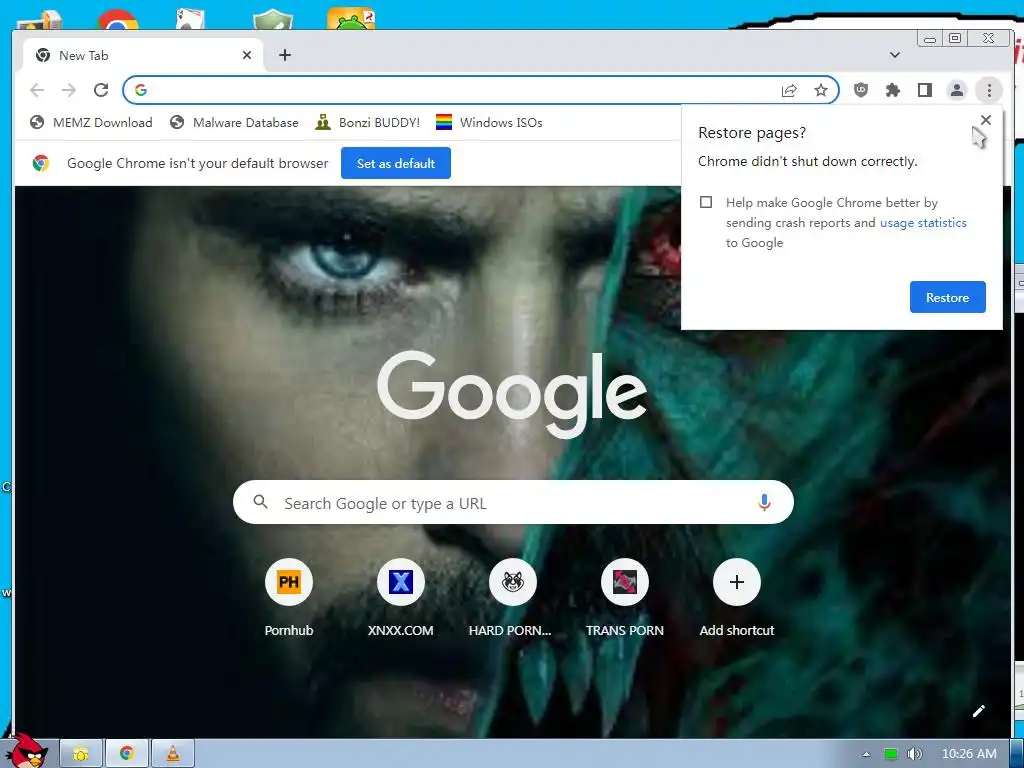
Task: Customize this page with pencil icon
Action: coord(978,711)
